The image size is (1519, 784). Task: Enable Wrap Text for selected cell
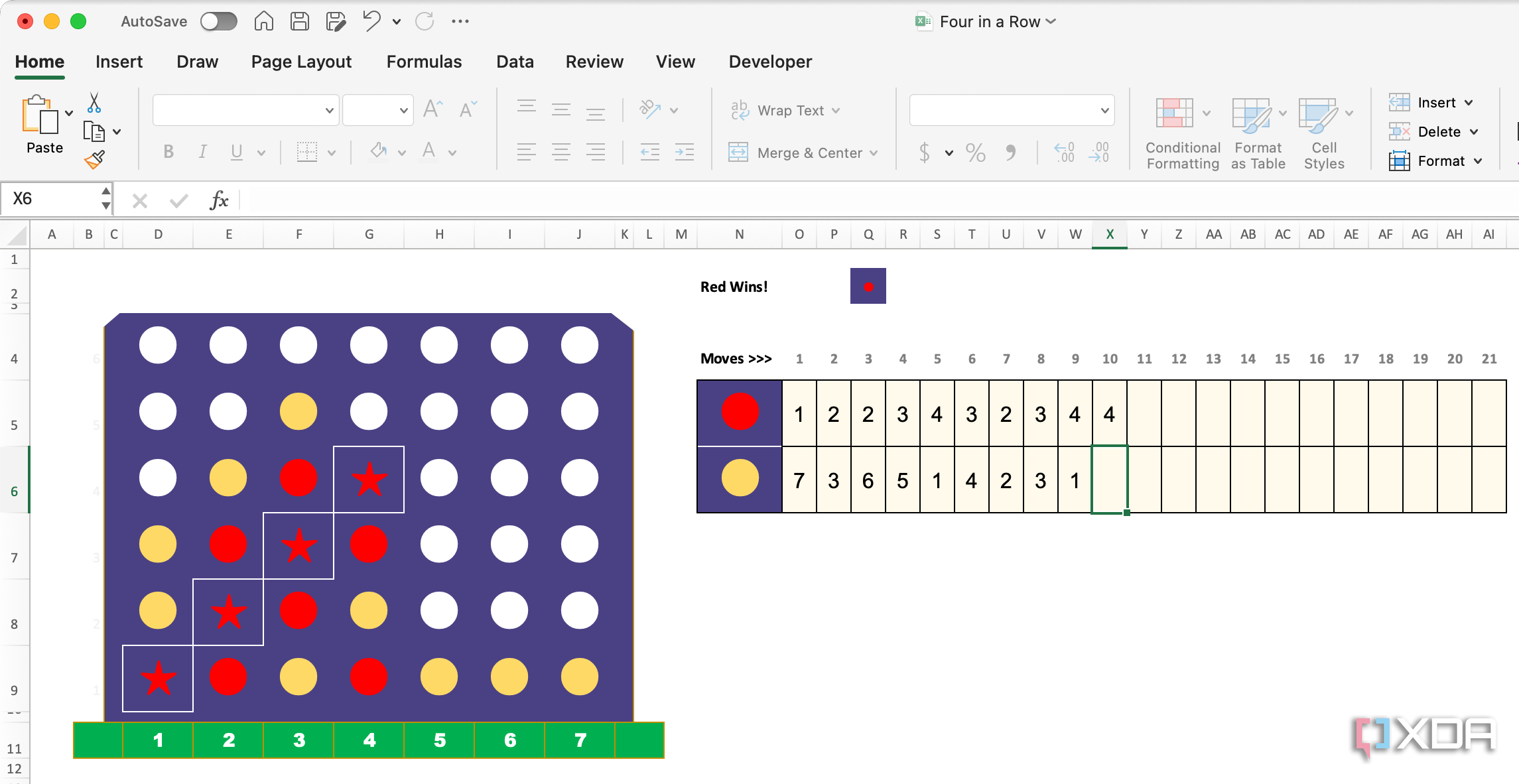click(x=738, y=110)
